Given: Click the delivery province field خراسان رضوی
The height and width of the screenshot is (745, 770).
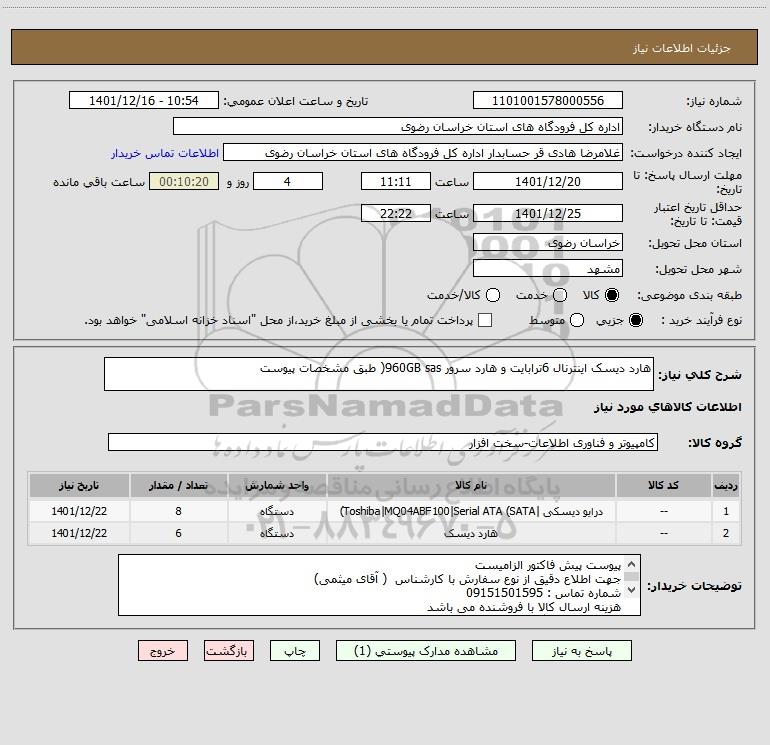Looking at the screenshot, I should [x=548, y=242].
